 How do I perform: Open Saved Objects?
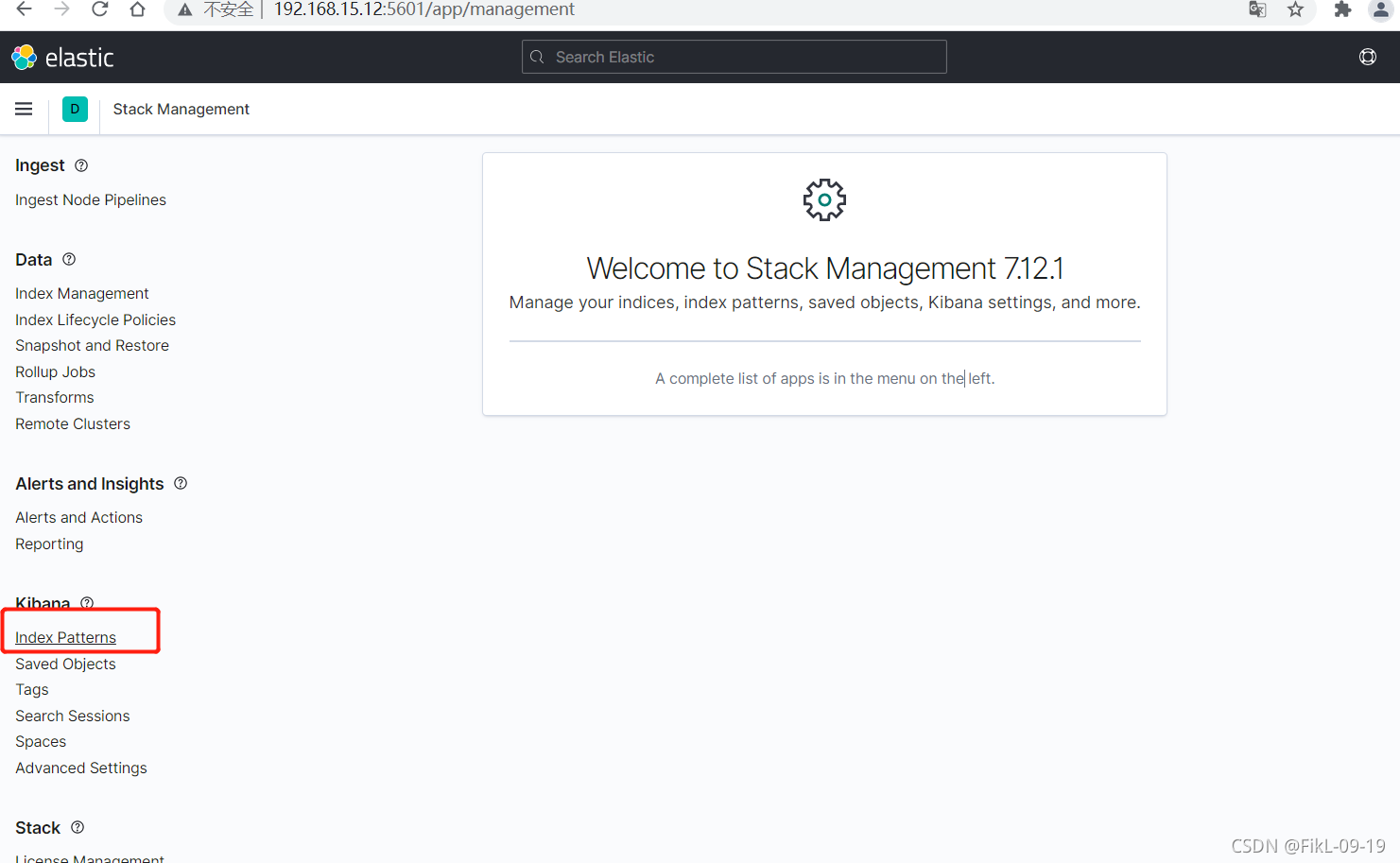click(65, 664)
